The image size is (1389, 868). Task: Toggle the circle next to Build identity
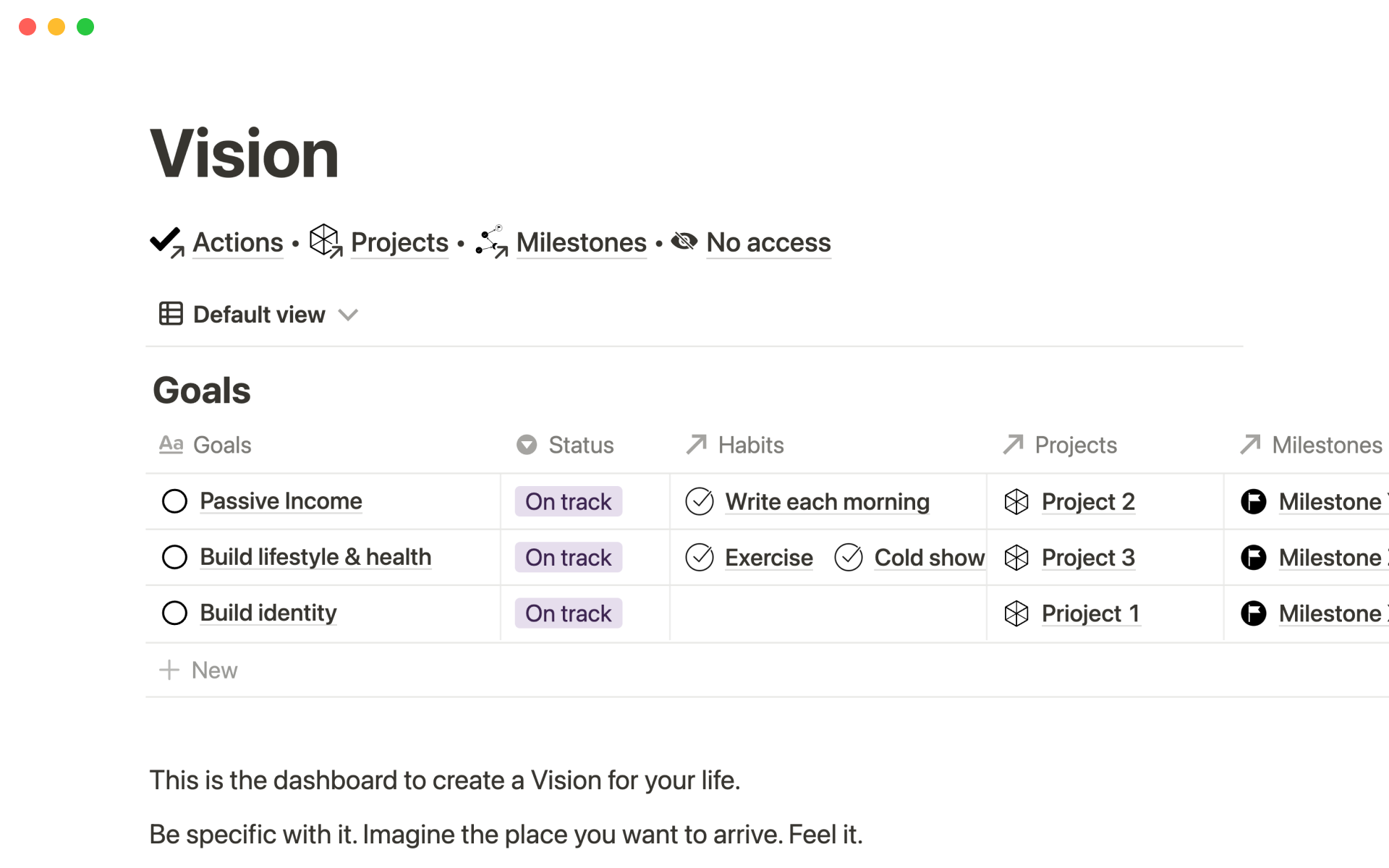point(174,613)
